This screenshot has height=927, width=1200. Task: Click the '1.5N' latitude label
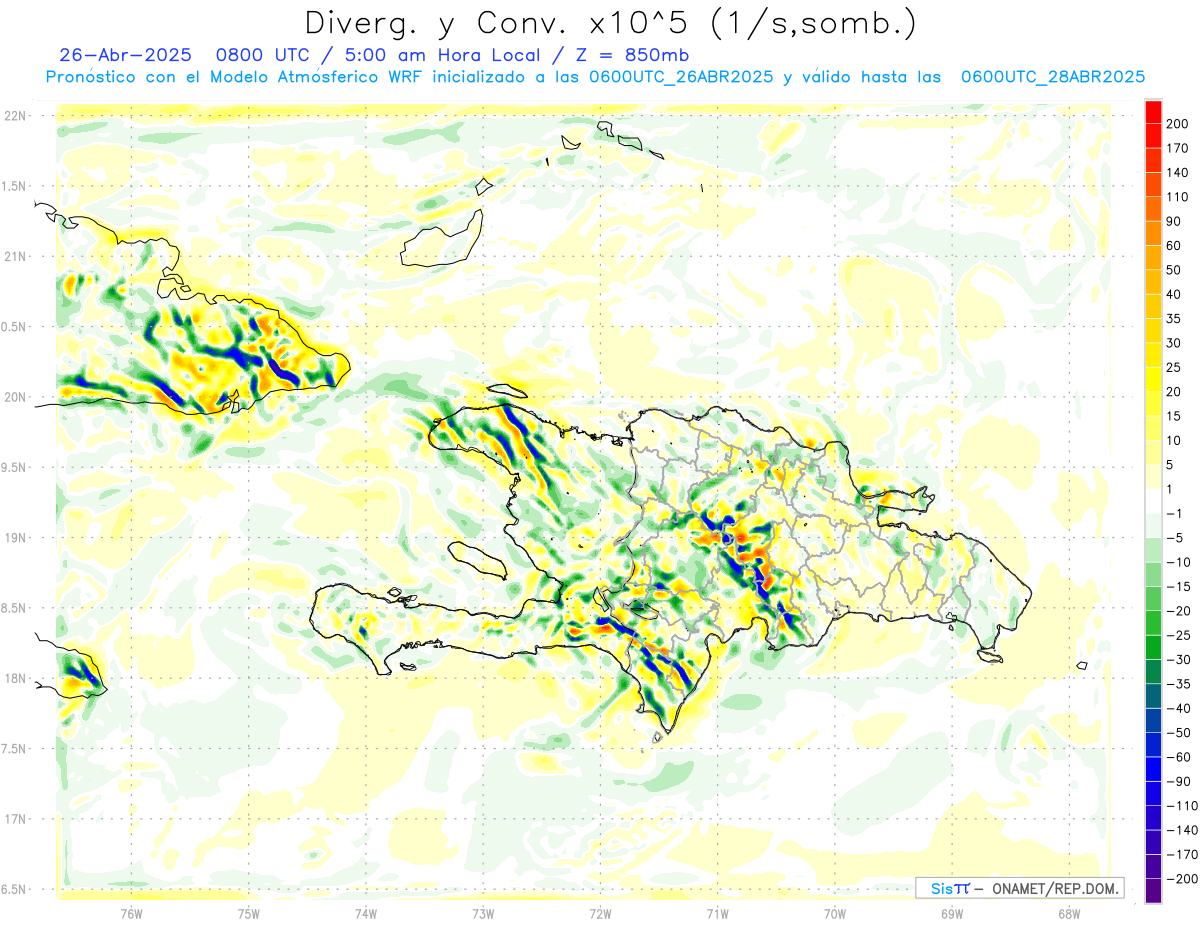coord(14,186)
